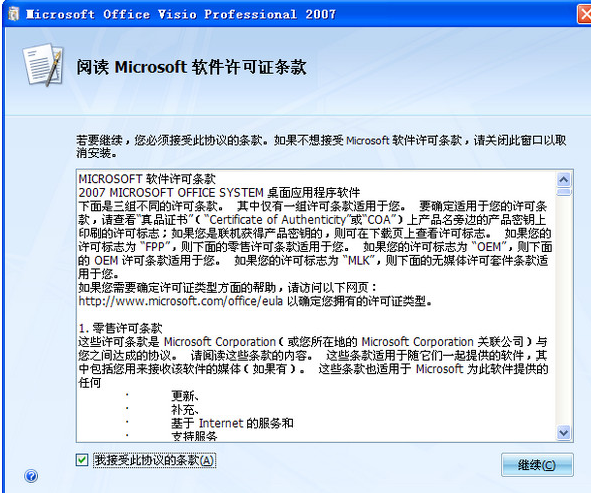Close the Visio setup window
Image resolution: width=591 pixels, height=493 pixels.
pos(584,14)
